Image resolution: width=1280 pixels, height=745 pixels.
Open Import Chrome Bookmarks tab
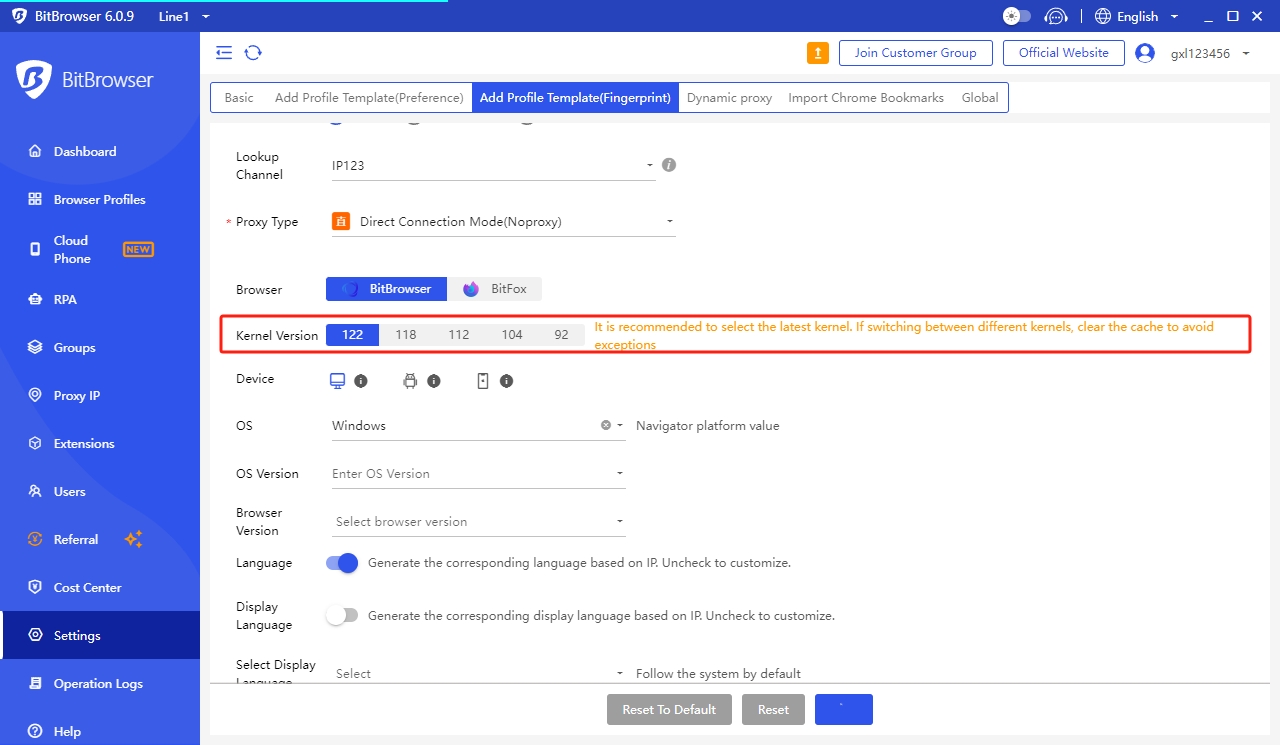click(866, 97)
